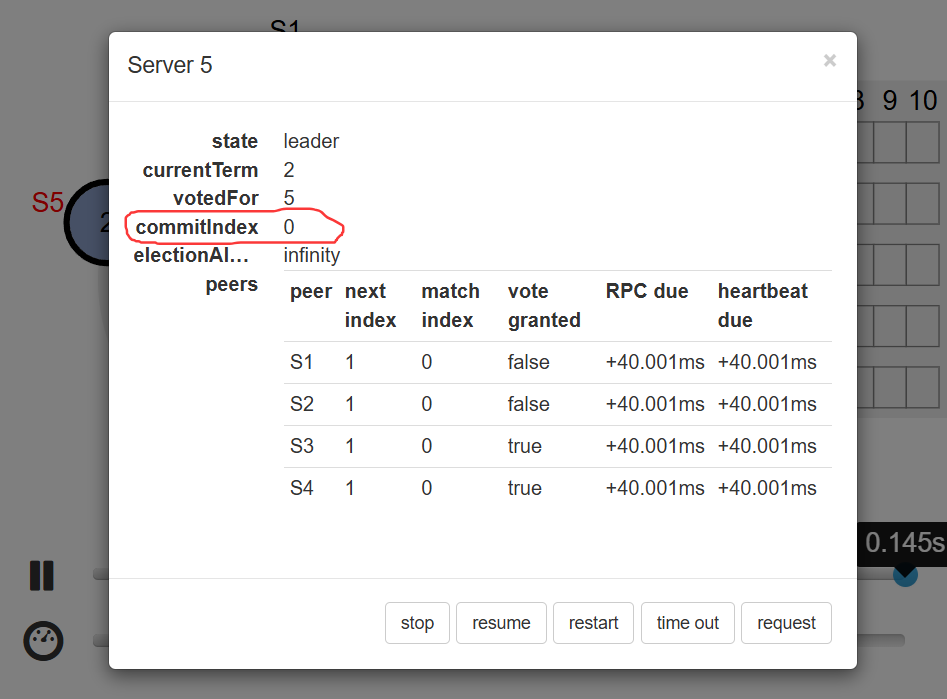Click the resume button
947x699 pixels.
click(501, 623)
